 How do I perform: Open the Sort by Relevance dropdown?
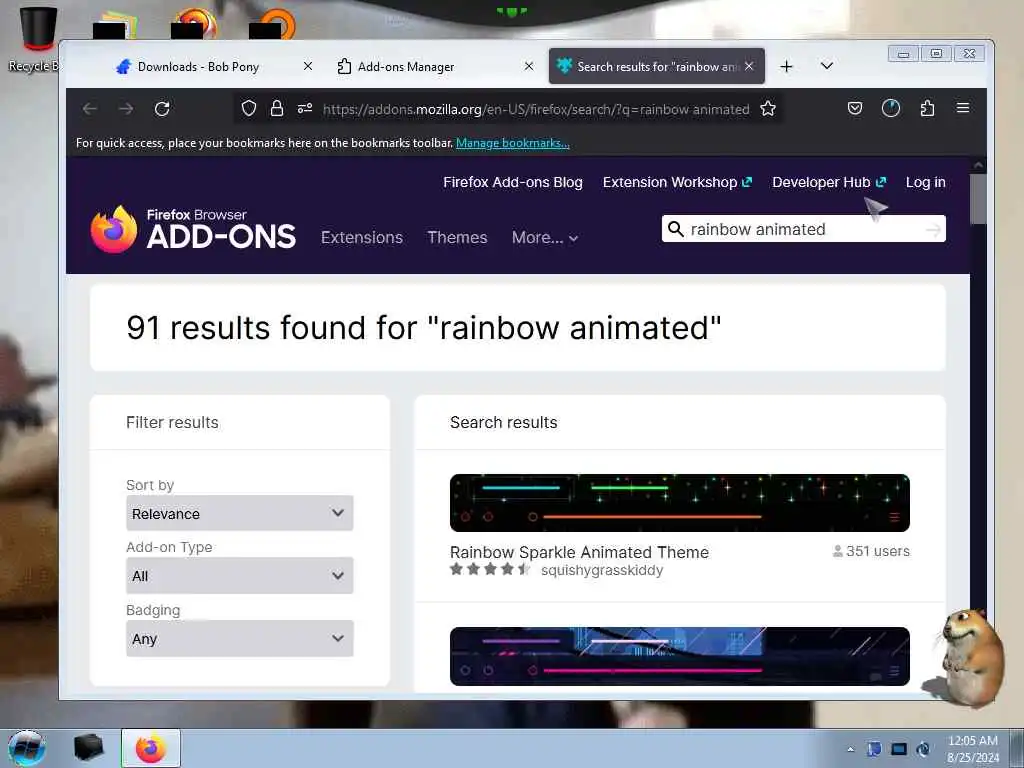coord(240,513)
